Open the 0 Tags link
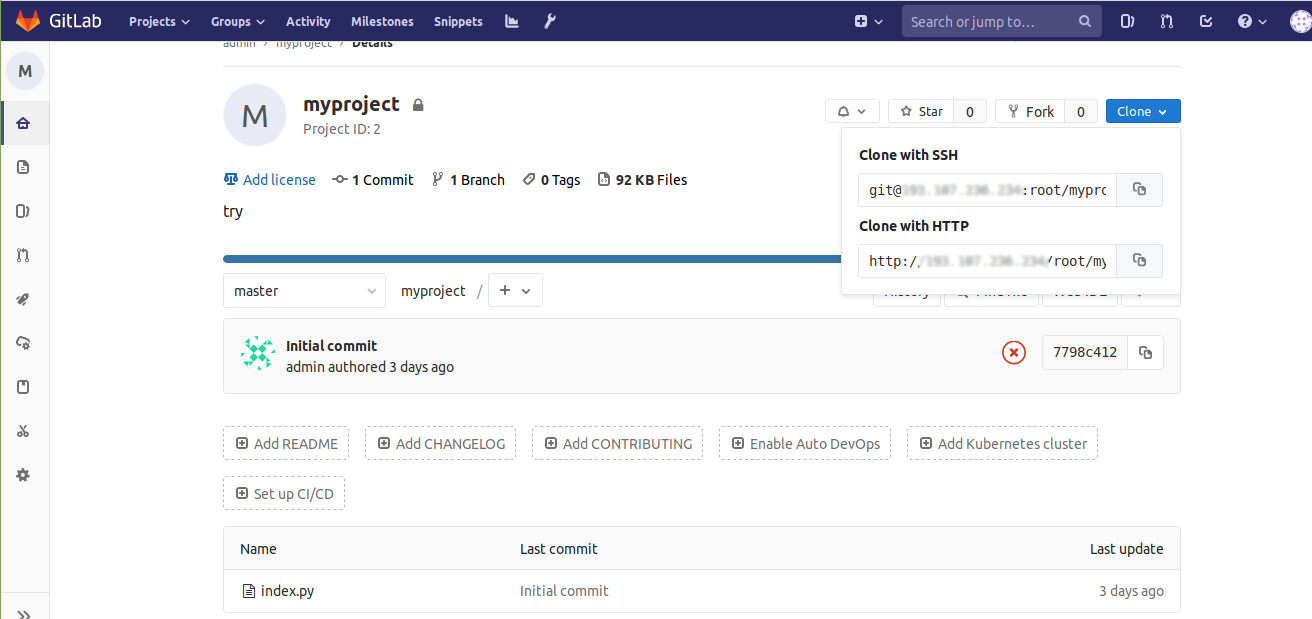This screenshot has width=1312, height=619. tap(552, 180)
